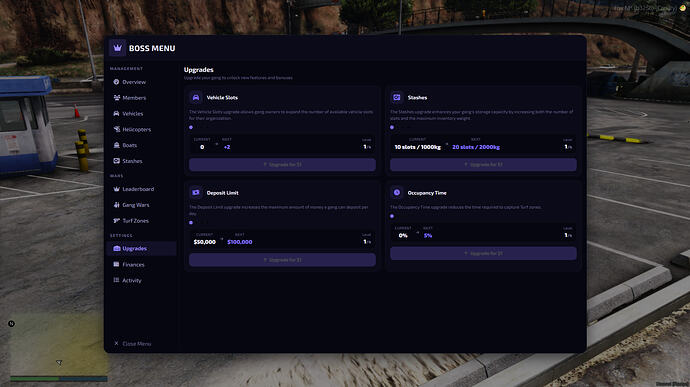690x387 pixels.
Task: Open the Gang Wars page
Action: 141,205
